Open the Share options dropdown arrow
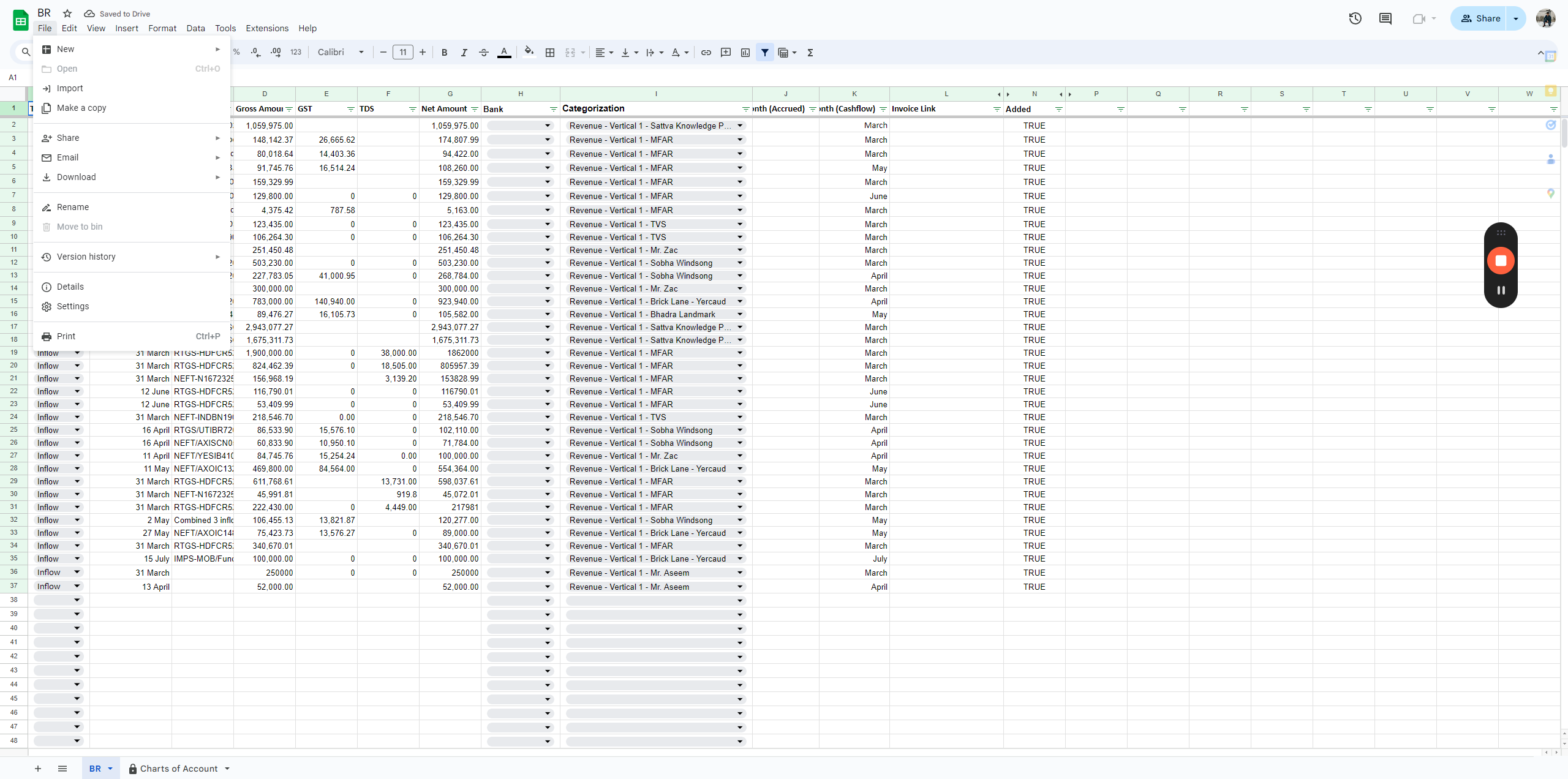This screenshot has width=1568, height=779. (1516, 18)
